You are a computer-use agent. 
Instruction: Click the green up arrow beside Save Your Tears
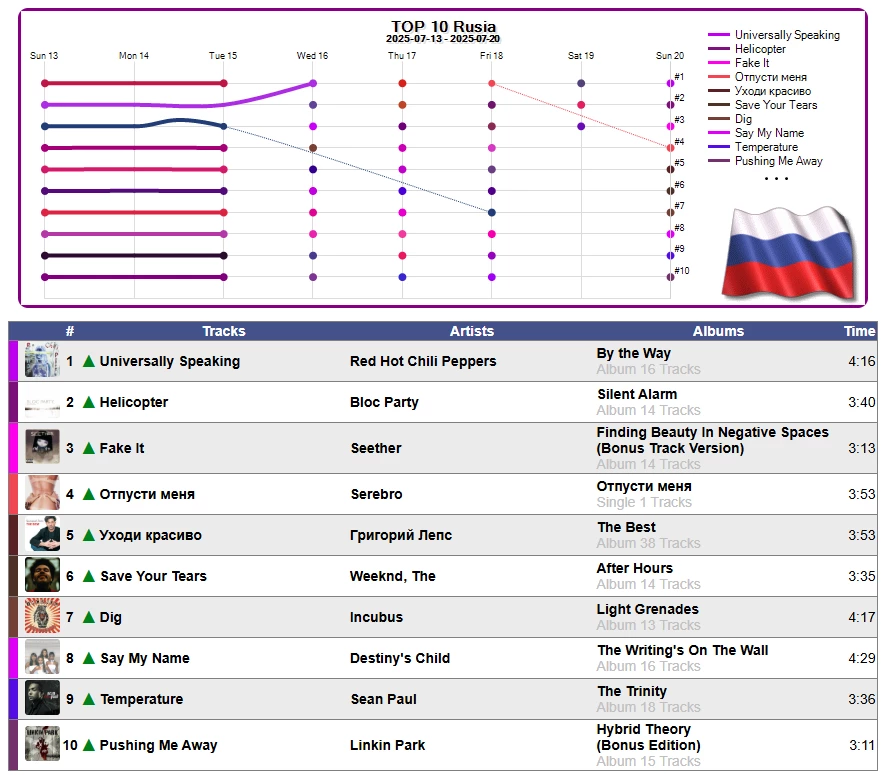click(88, 576)
